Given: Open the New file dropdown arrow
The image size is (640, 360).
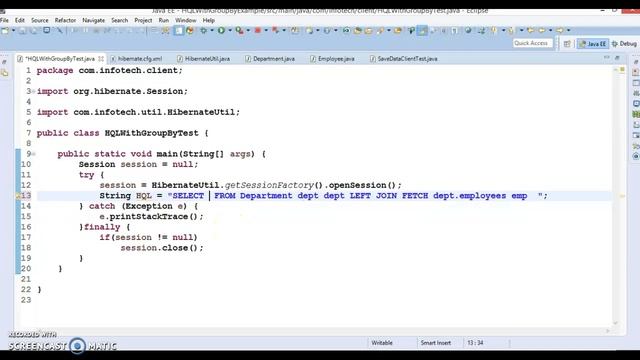Looking at the screenshot, I should [x=13, y=30].
